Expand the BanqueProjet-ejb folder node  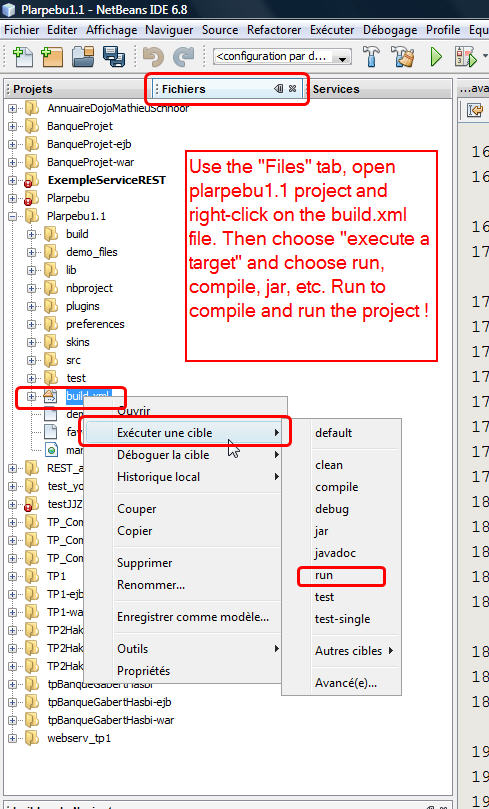[x=12, y=144]
